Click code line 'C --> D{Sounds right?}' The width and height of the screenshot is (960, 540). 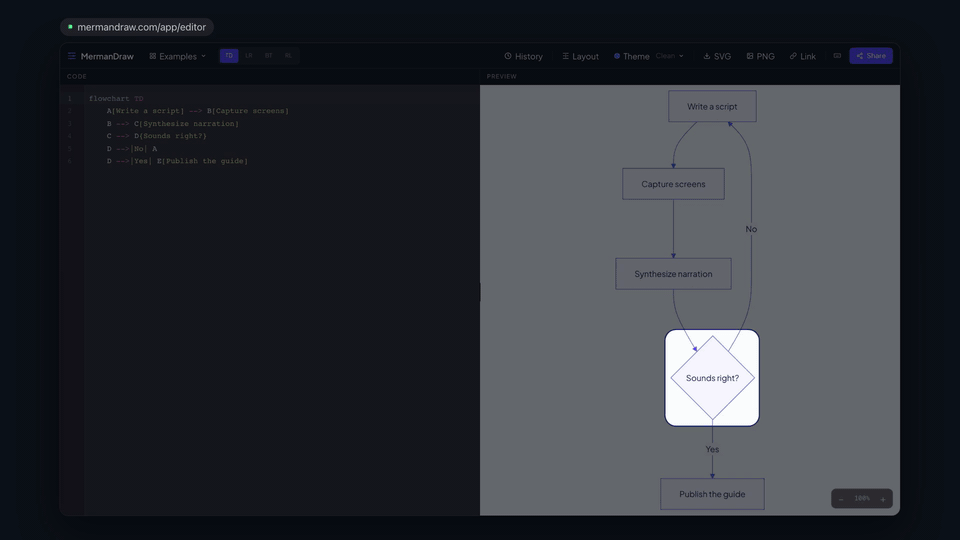tap(157, 136)
